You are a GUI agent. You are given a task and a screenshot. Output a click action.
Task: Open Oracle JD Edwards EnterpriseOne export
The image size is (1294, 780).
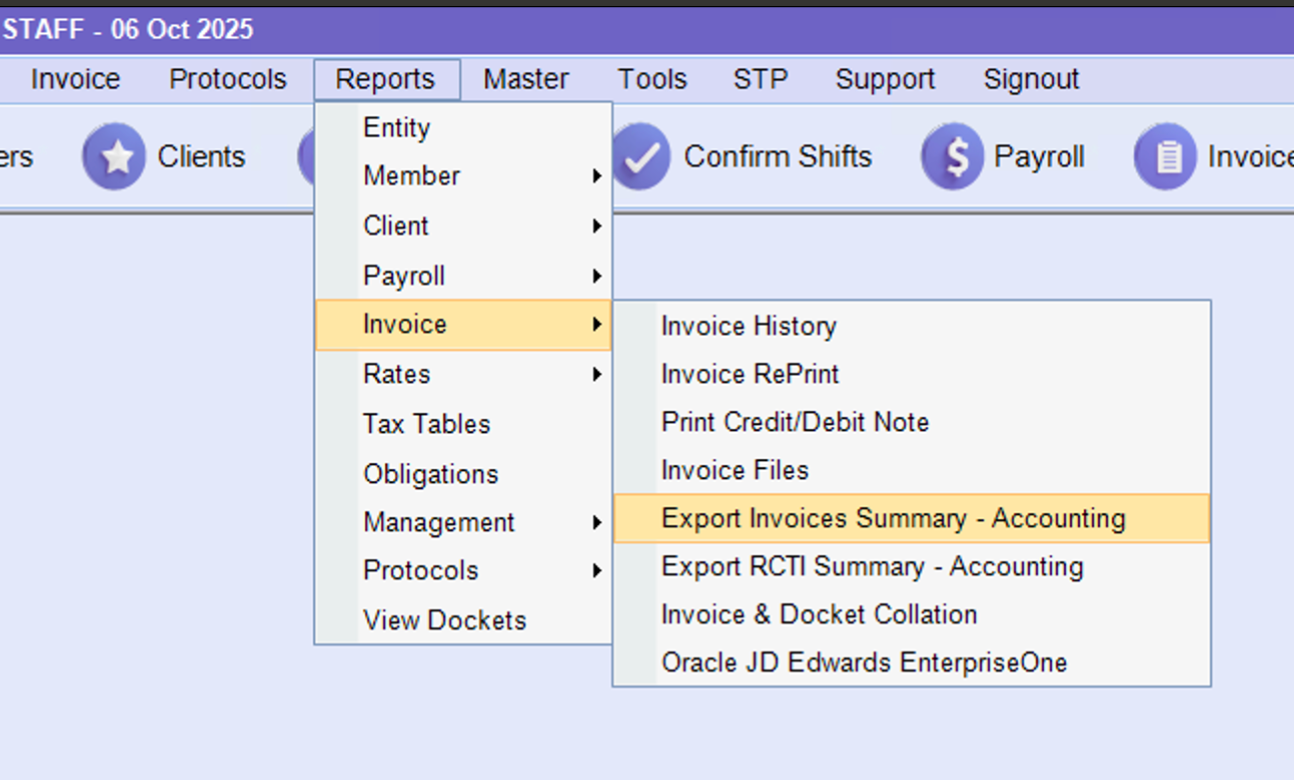864,662
